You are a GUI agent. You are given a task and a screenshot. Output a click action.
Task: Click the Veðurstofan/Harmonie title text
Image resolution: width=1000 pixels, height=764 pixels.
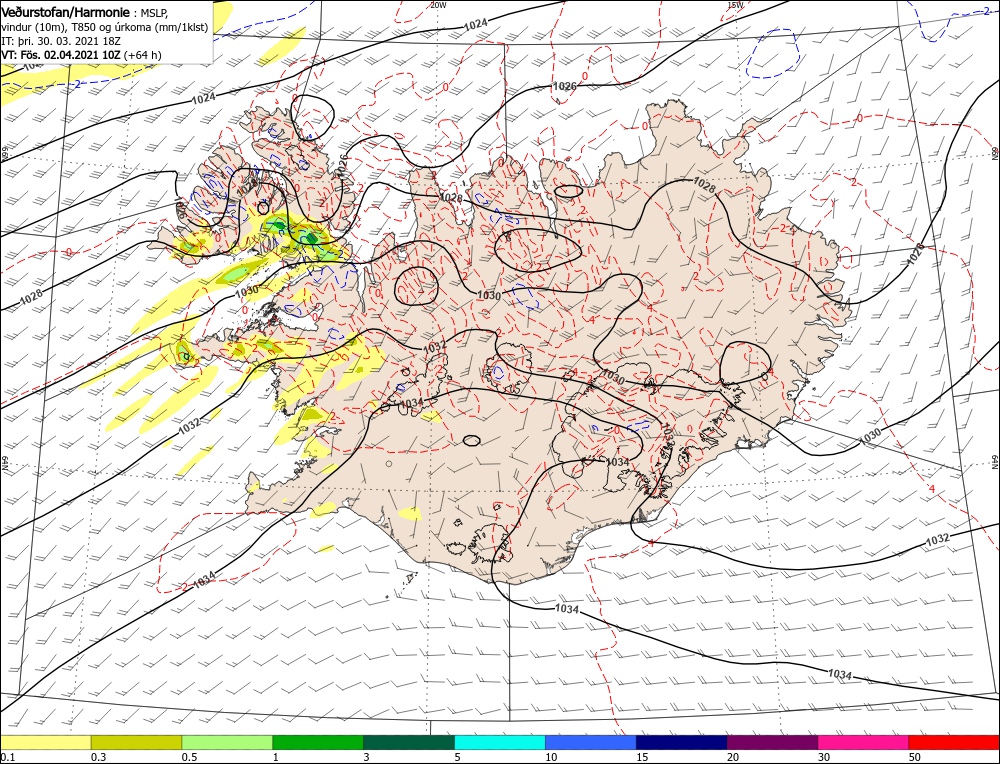(x=66, y=13)
